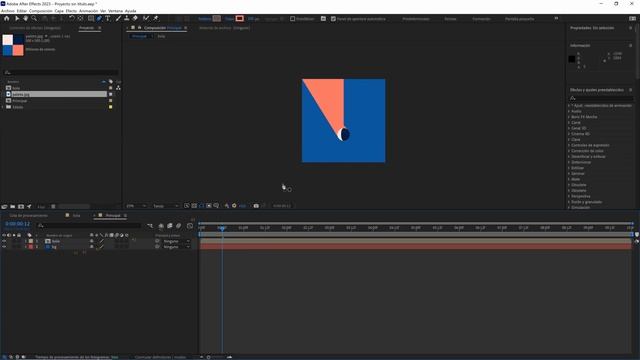Open the viewer resolution dropdown
This screenshot has width=640, height=360.
pyautogui.click(x=165, y=206)
